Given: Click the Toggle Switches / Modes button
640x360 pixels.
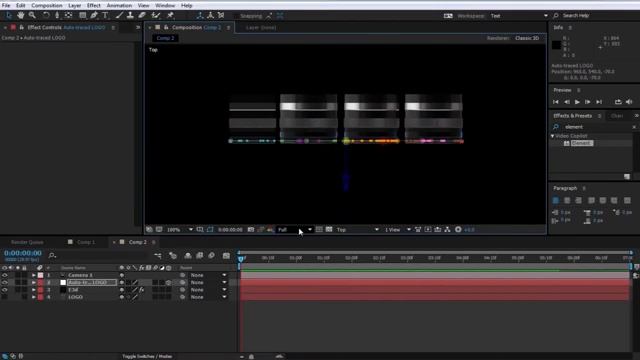Looking at the screenshot, I should pos(147,356).
